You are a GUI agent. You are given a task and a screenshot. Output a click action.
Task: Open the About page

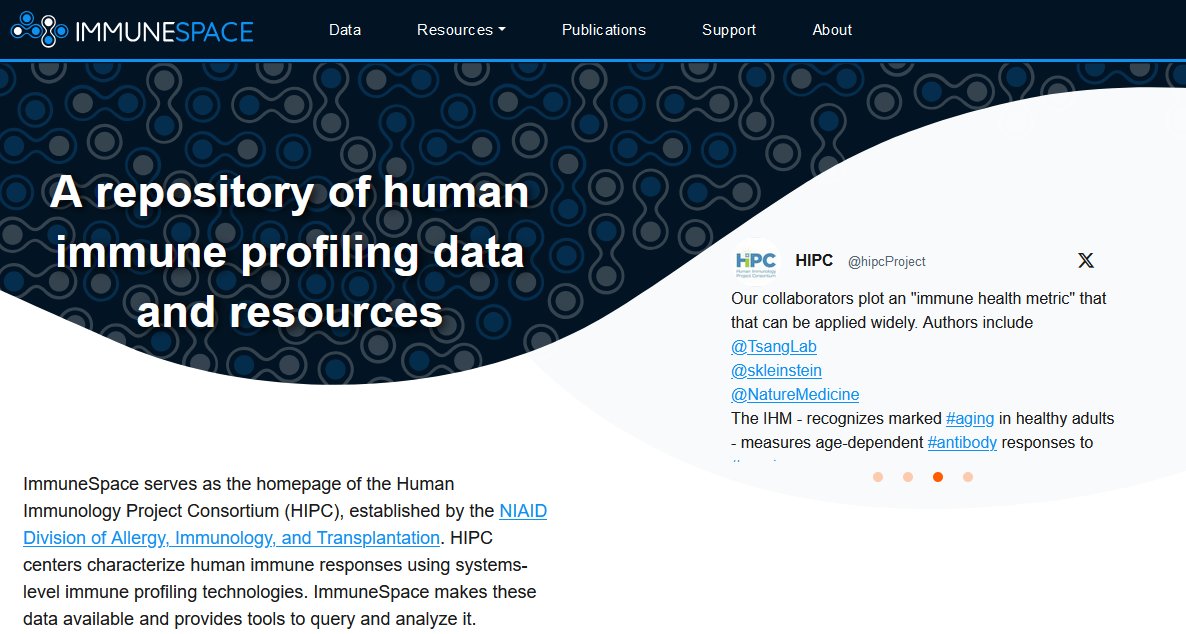(x=832, y=30)
